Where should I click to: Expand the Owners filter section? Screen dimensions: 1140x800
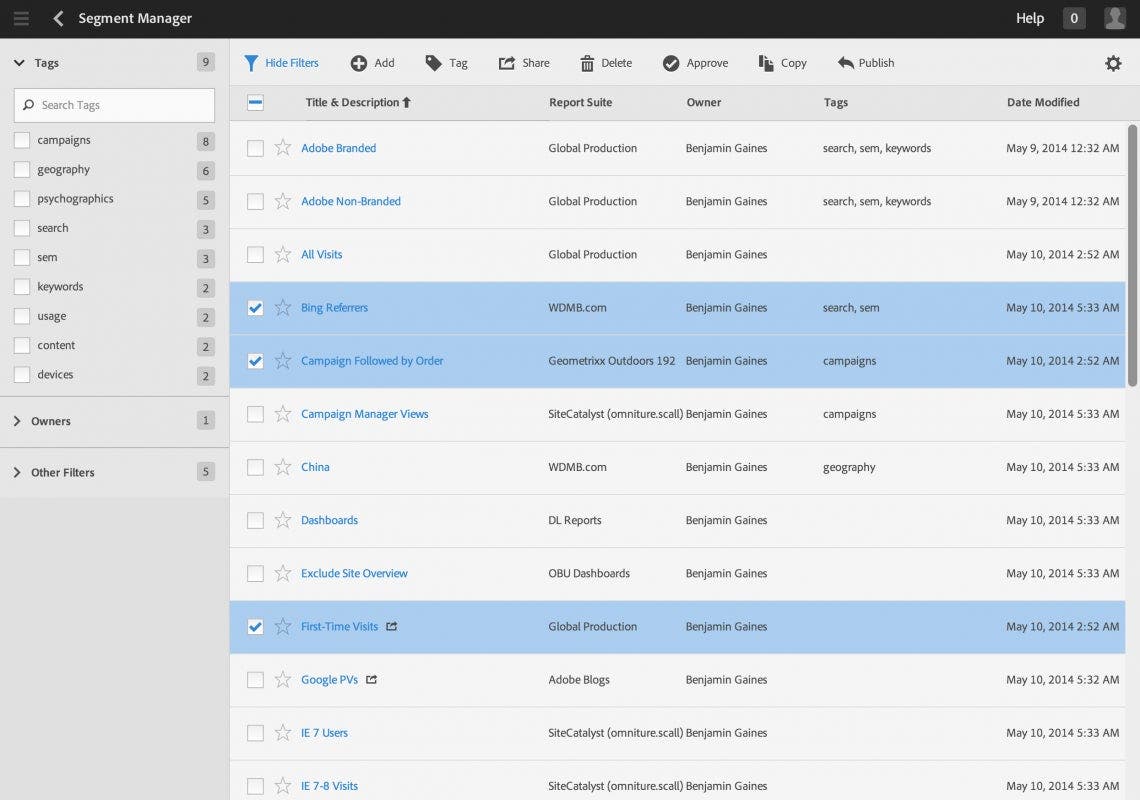point(18,421)
